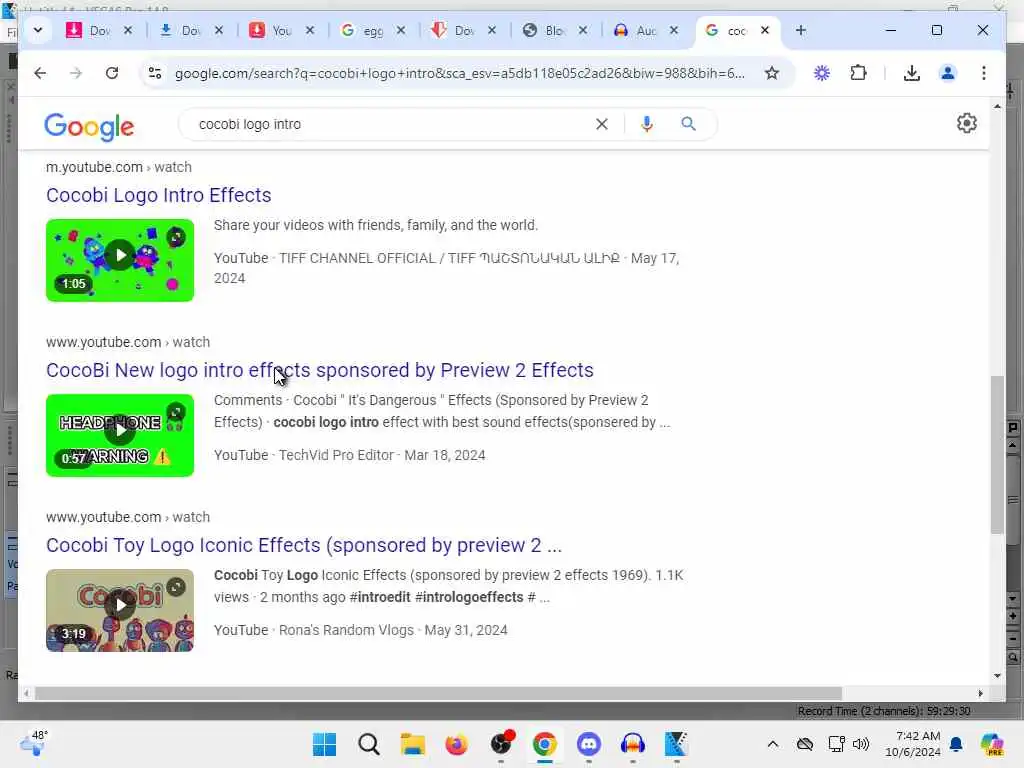
Task: Play the 1:05 video thumbnail
Action: 120,260
